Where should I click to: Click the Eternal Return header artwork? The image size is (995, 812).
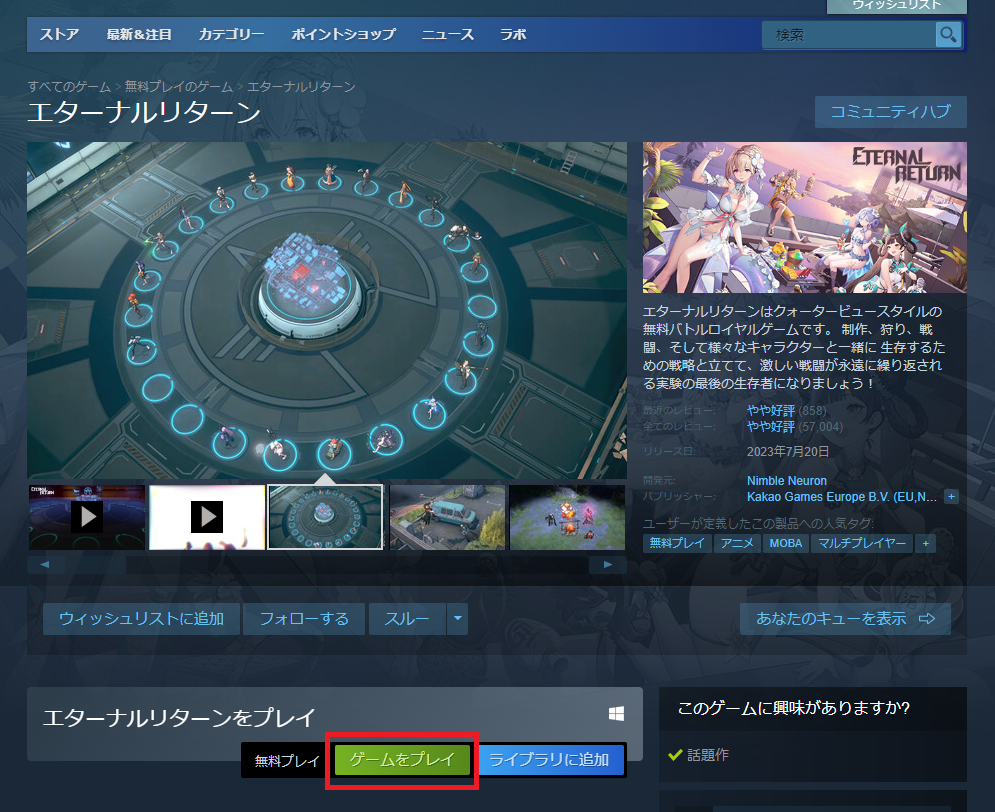805,218
